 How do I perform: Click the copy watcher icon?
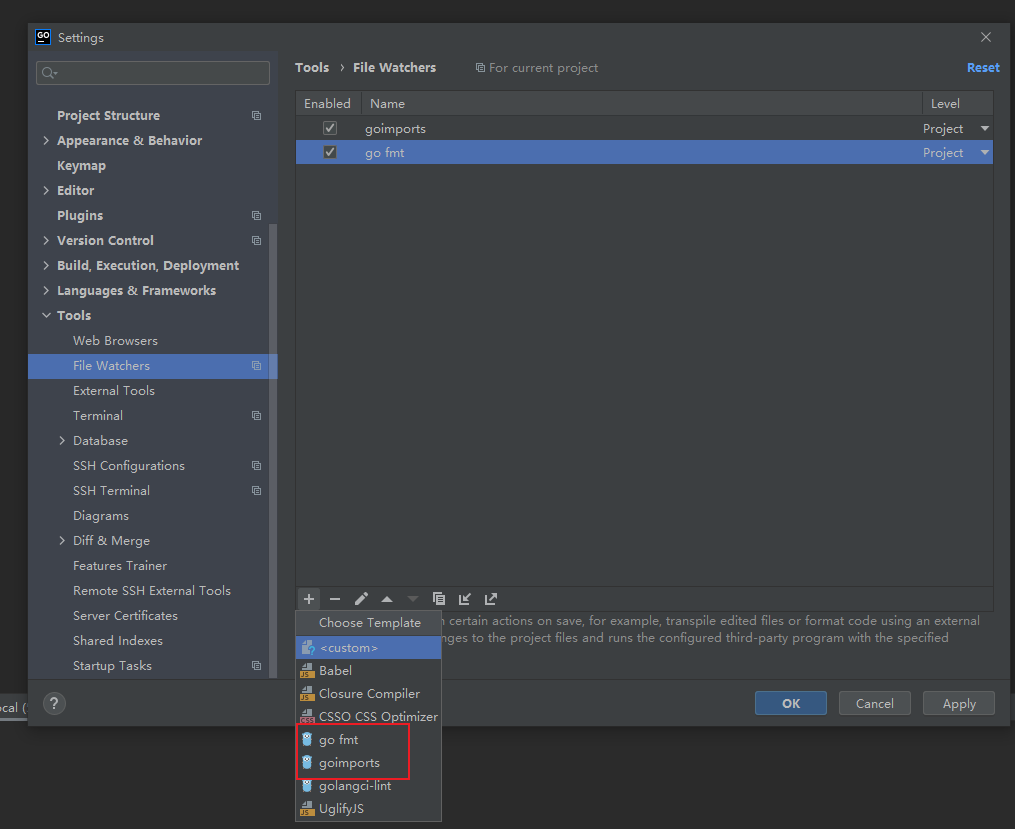pos(439,599)
